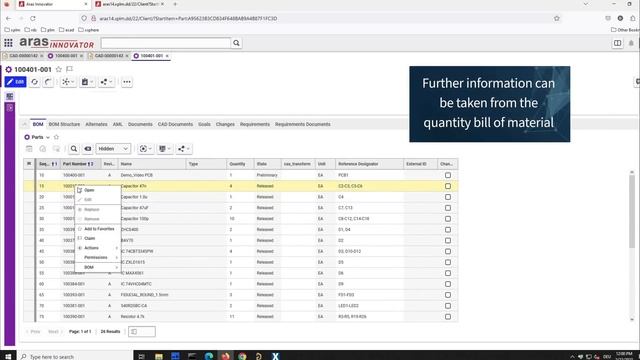Open the Hidden search mode dropdown
Image resolution: width=640 pixels, height=360 pixels.
(x=113, y=149)
